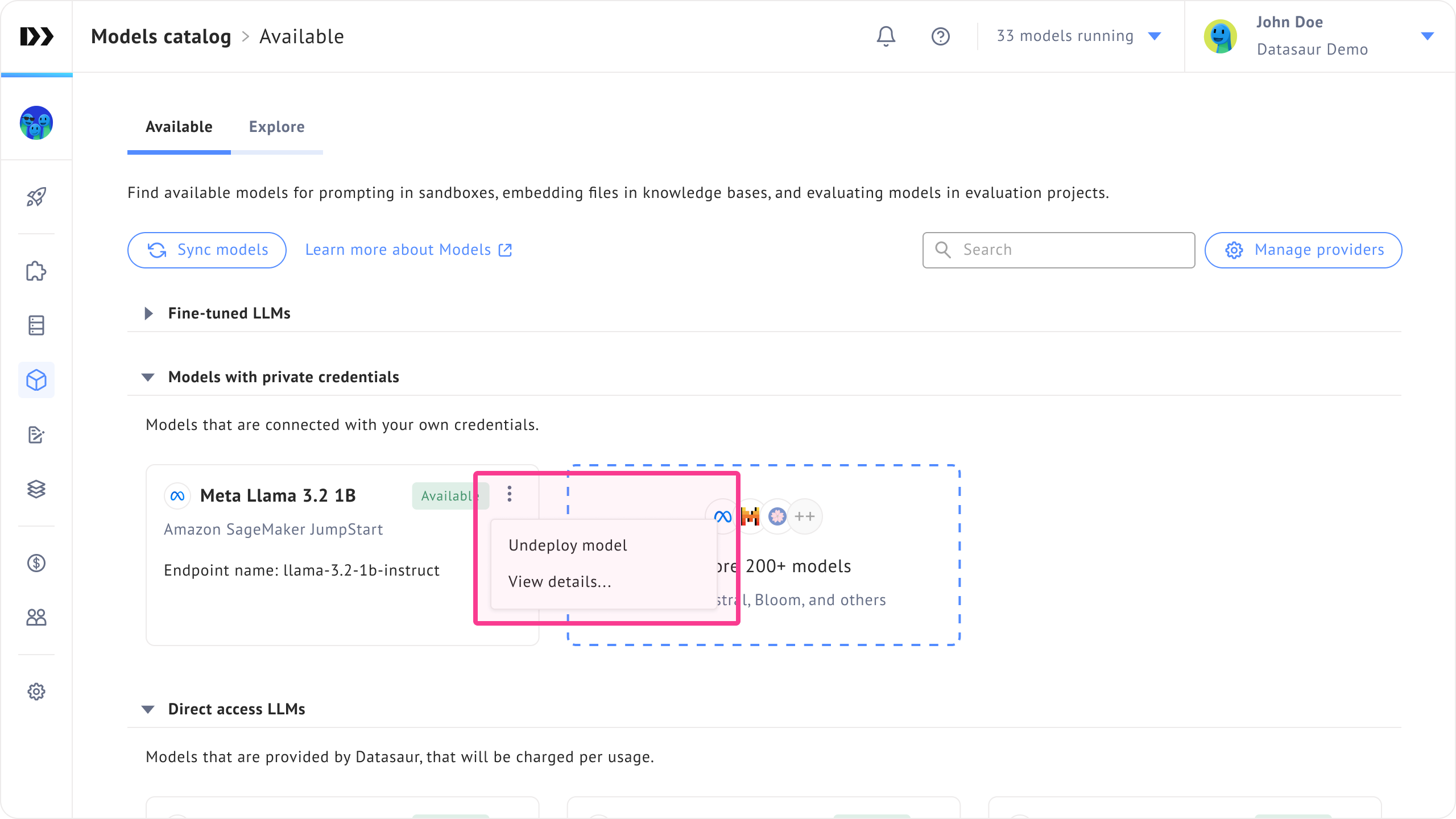1456x819 pixels.
Task: Open the stacked layers sidebar icon
Action: pyautogui.click(x=36, y=489)
